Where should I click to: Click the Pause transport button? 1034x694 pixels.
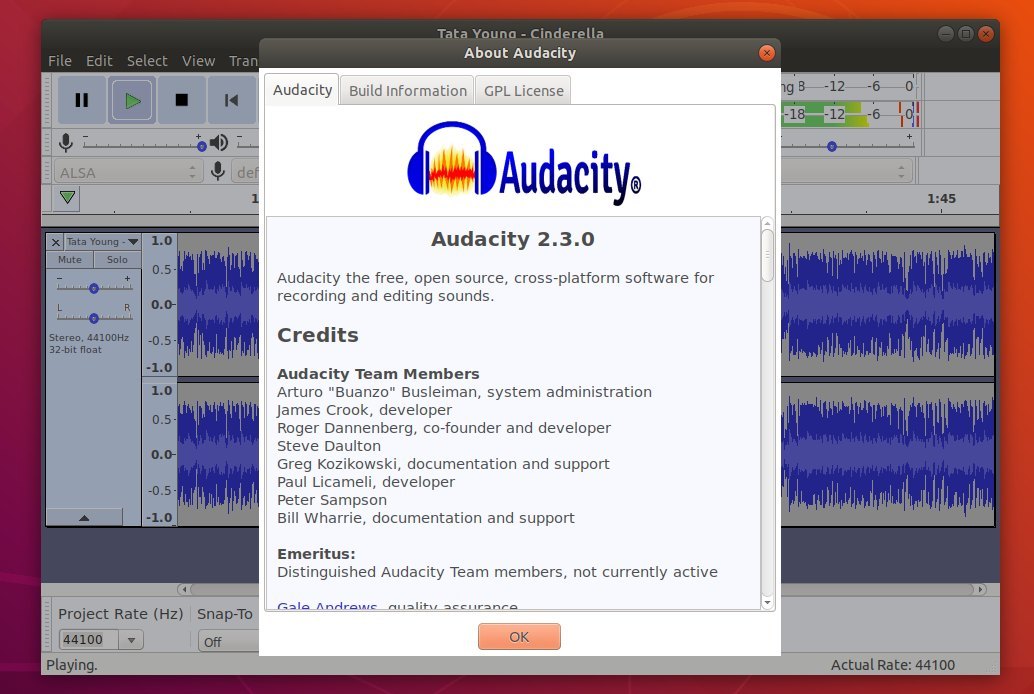point(82,100)
